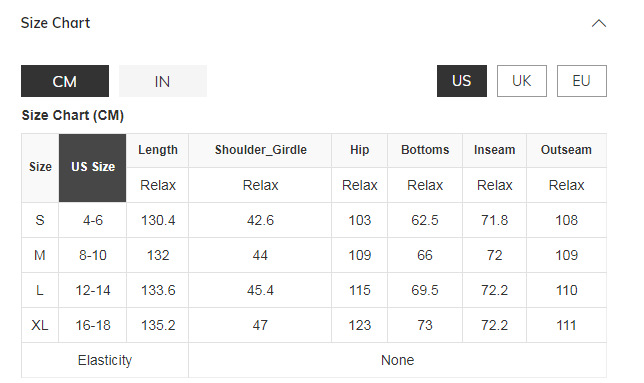Click the Length column header

[158, 150]
